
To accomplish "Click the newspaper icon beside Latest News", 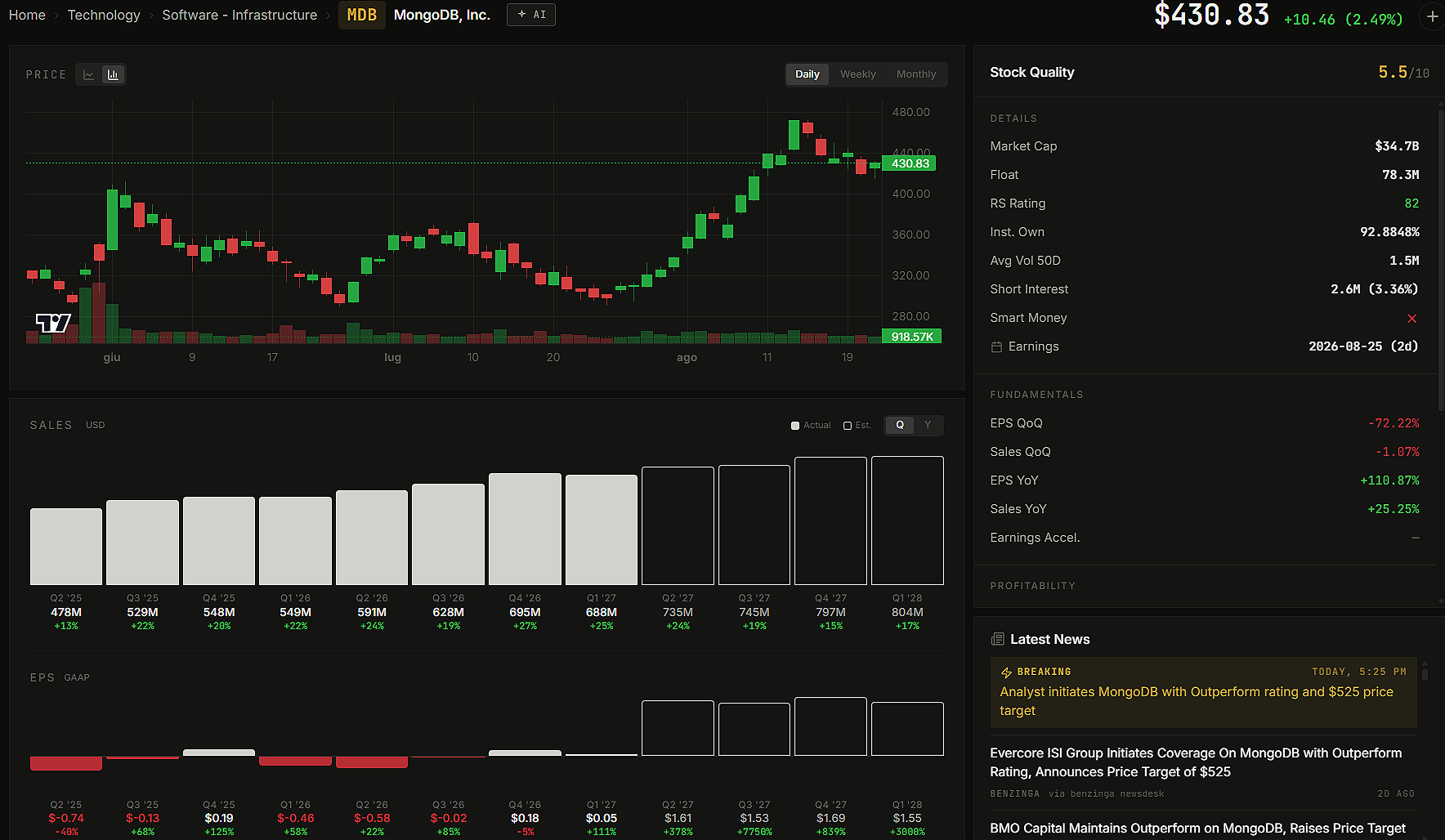I will [997, 639].
